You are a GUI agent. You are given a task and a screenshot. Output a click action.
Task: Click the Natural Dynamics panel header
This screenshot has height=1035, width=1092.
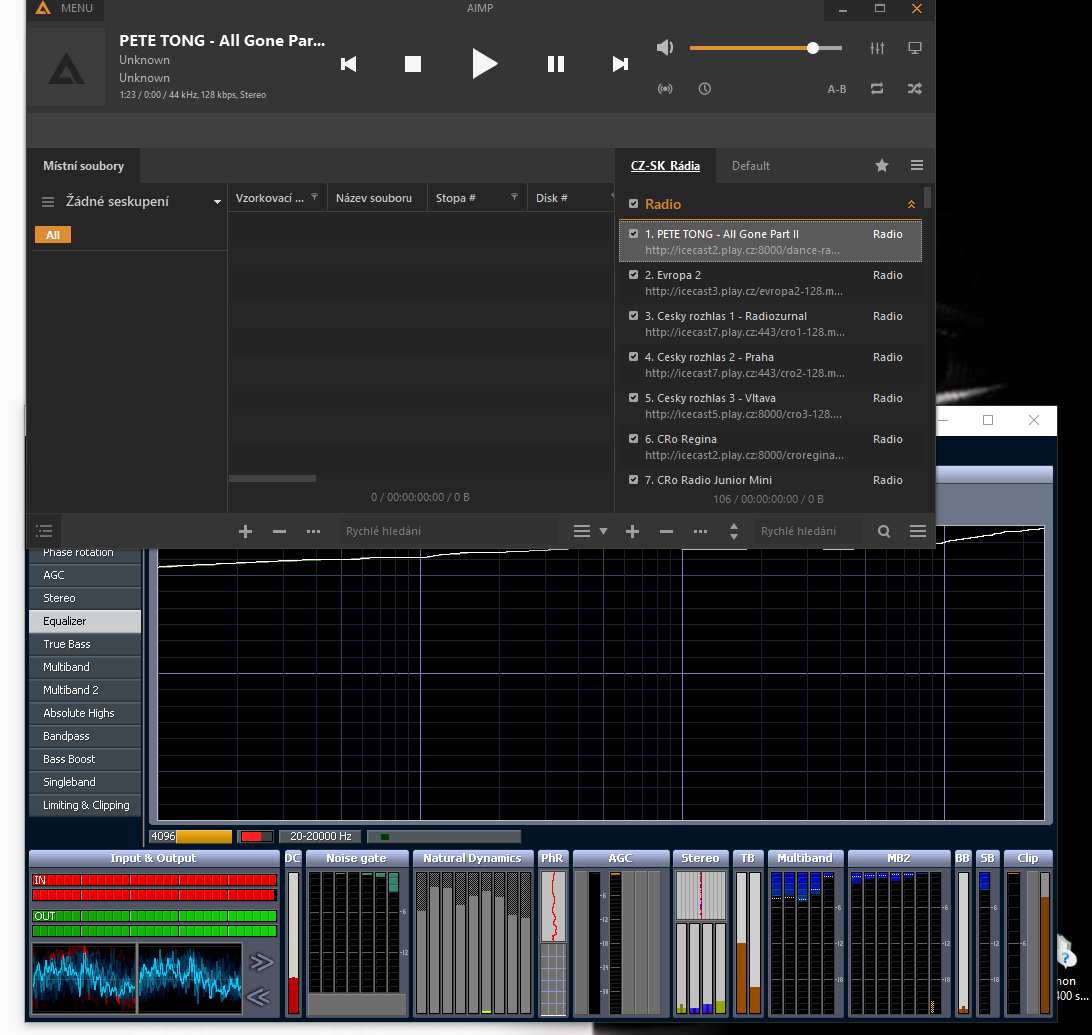click(472, 858)
